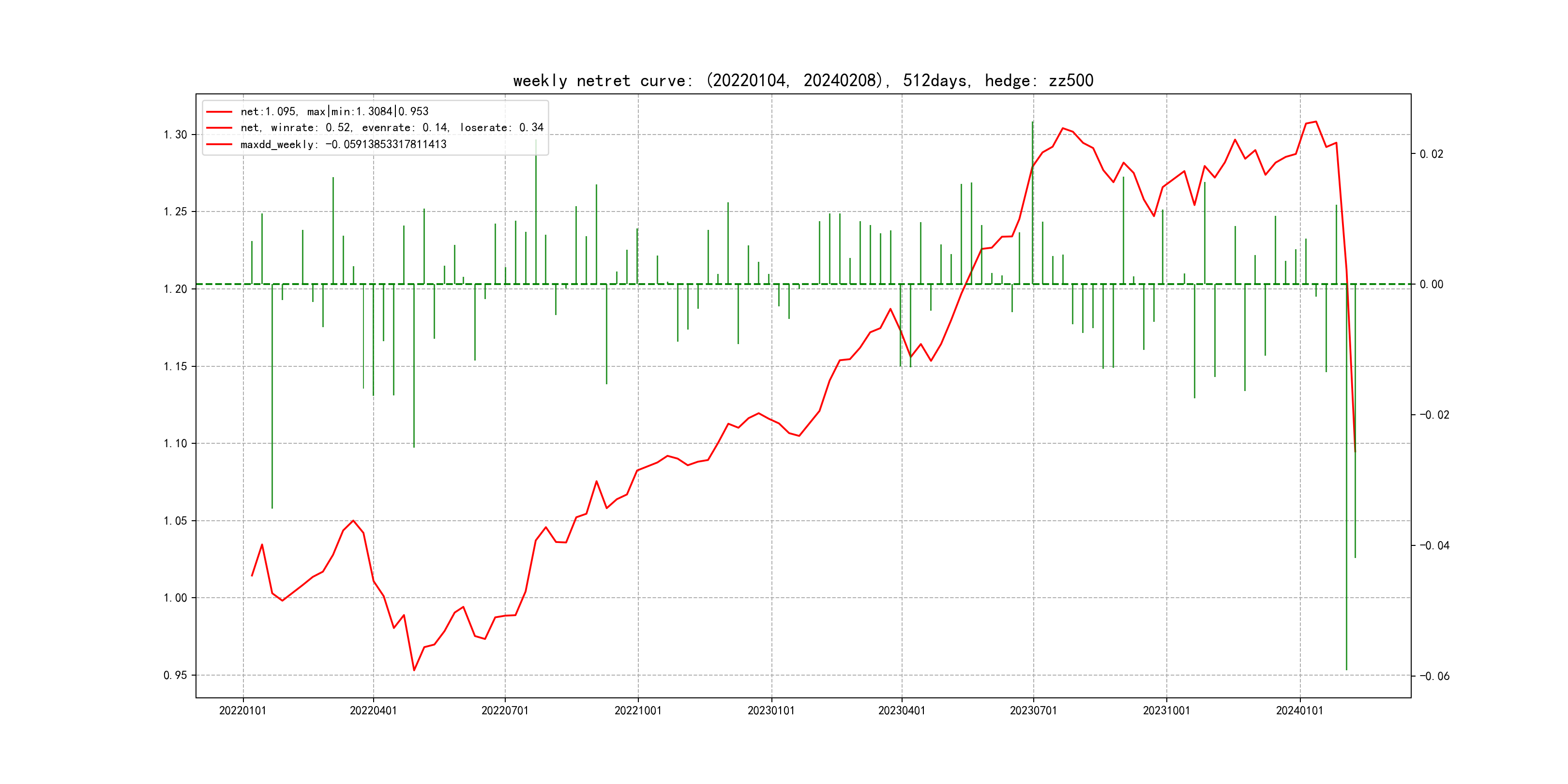The image size is (1568, 784).
Task: Click the maxdd_weekly legend entry
Action: click(x=343, y=144)
